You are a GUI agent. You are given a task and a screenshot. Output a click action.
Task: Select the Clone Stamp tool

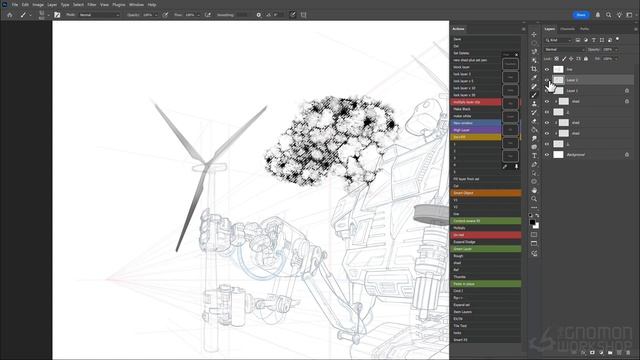[x=534, y=104]
